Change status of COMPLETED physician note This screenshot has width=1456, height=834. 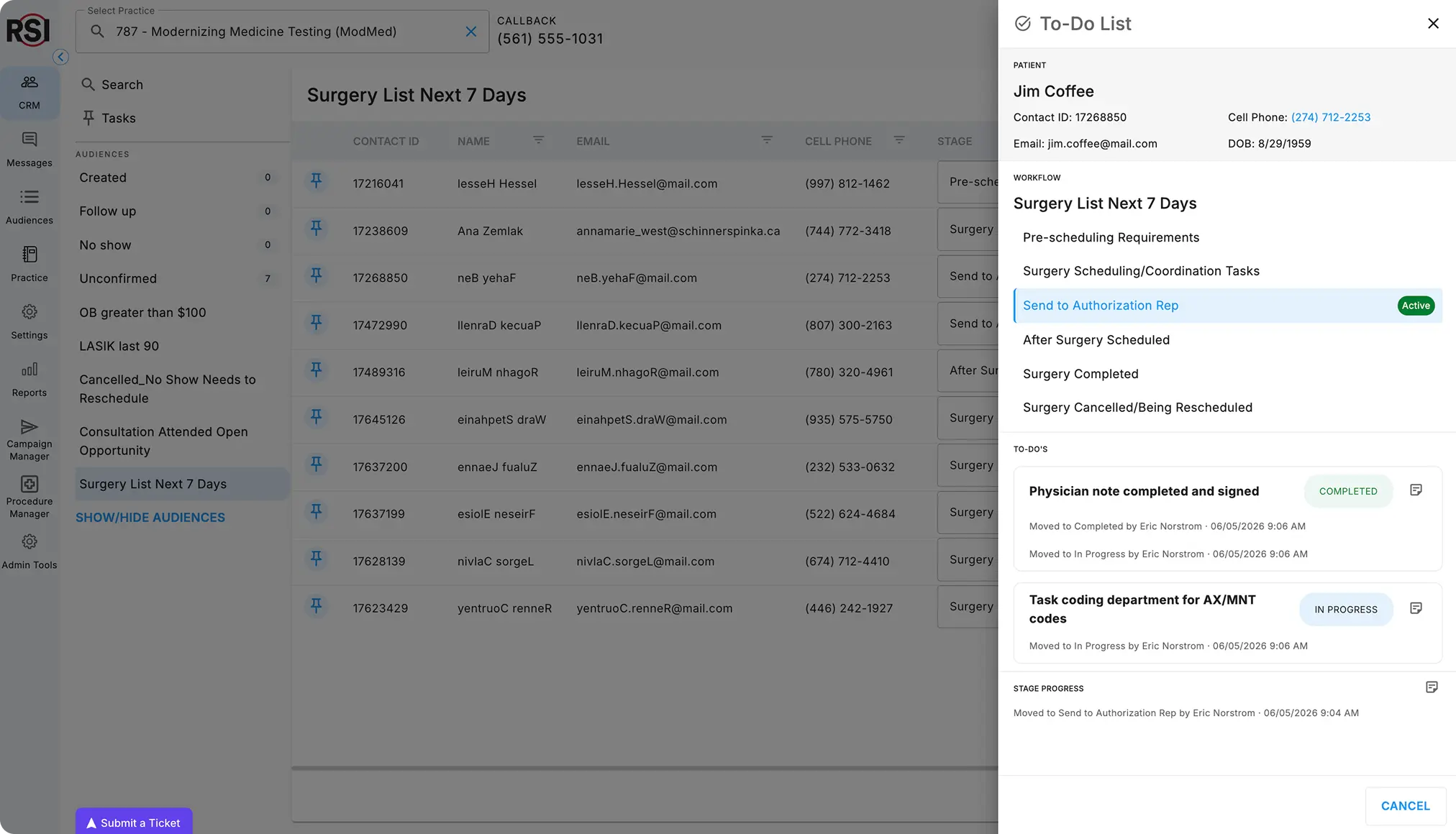pos(1348,491)
